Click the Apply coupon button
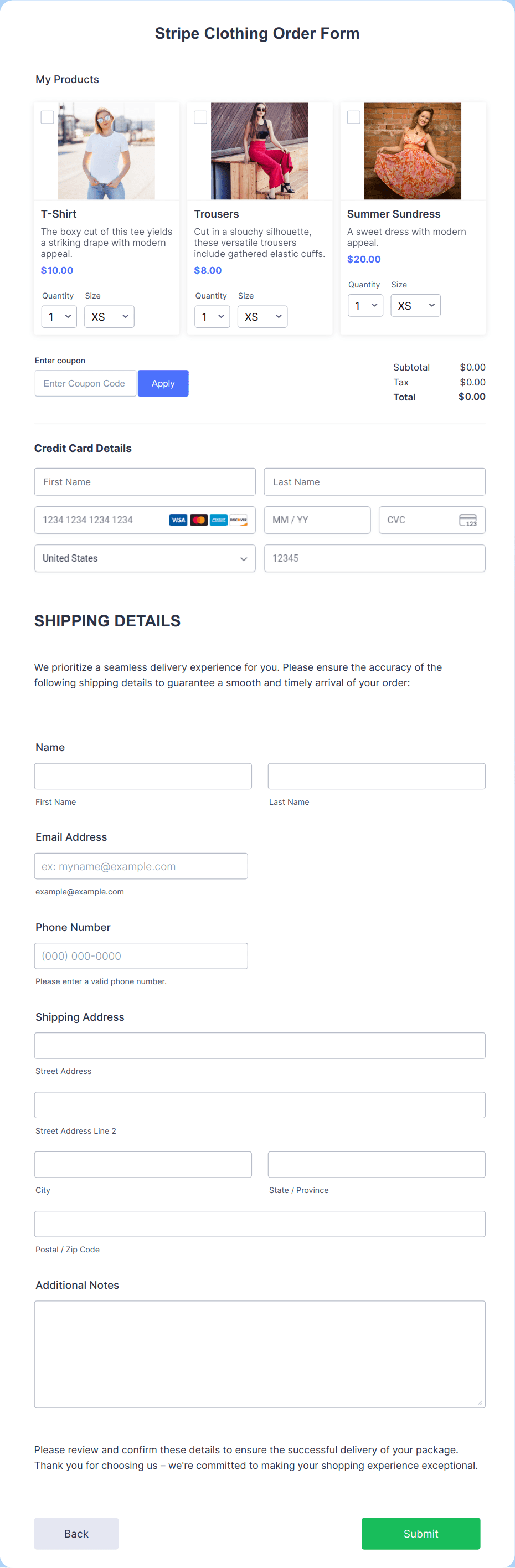 pyautogui.click(x=163, y=383)
